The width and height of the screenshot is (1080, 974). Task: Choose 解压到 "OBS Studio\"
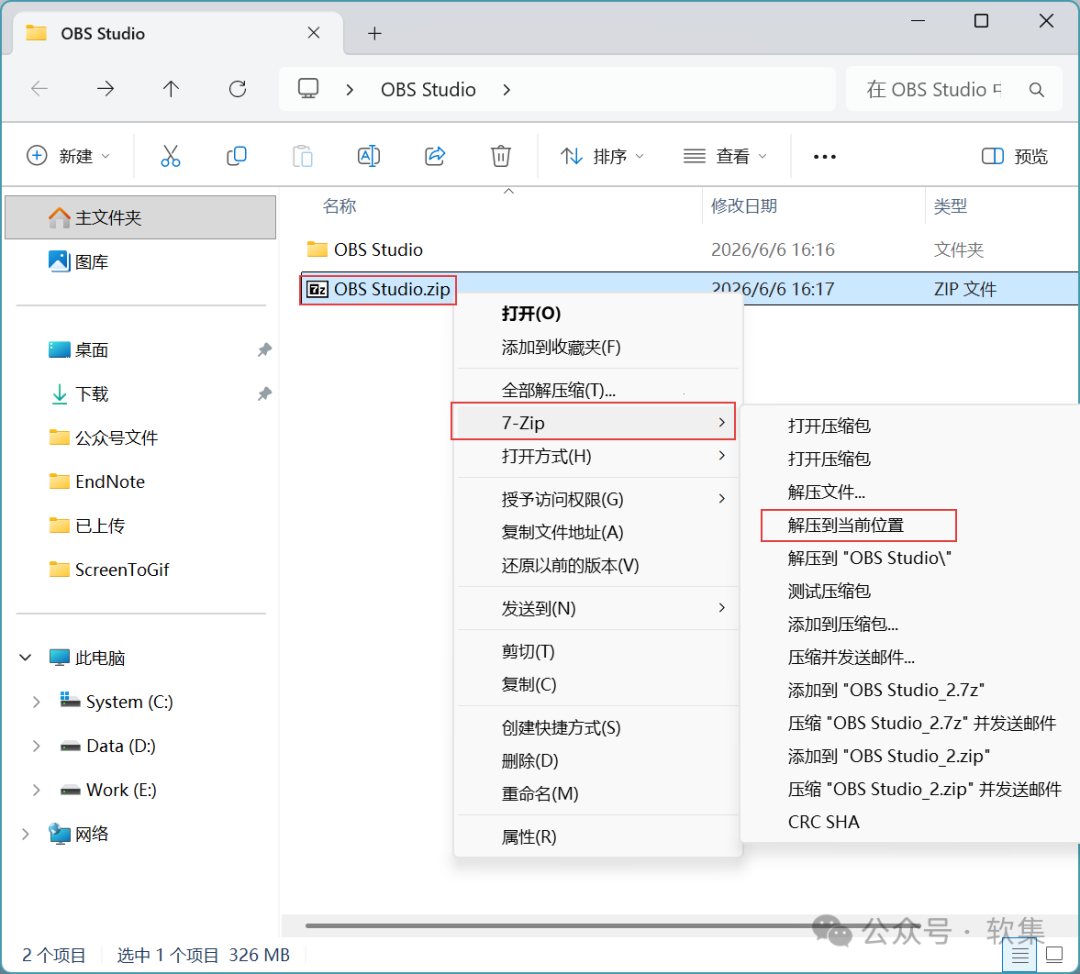click(869, 558)
